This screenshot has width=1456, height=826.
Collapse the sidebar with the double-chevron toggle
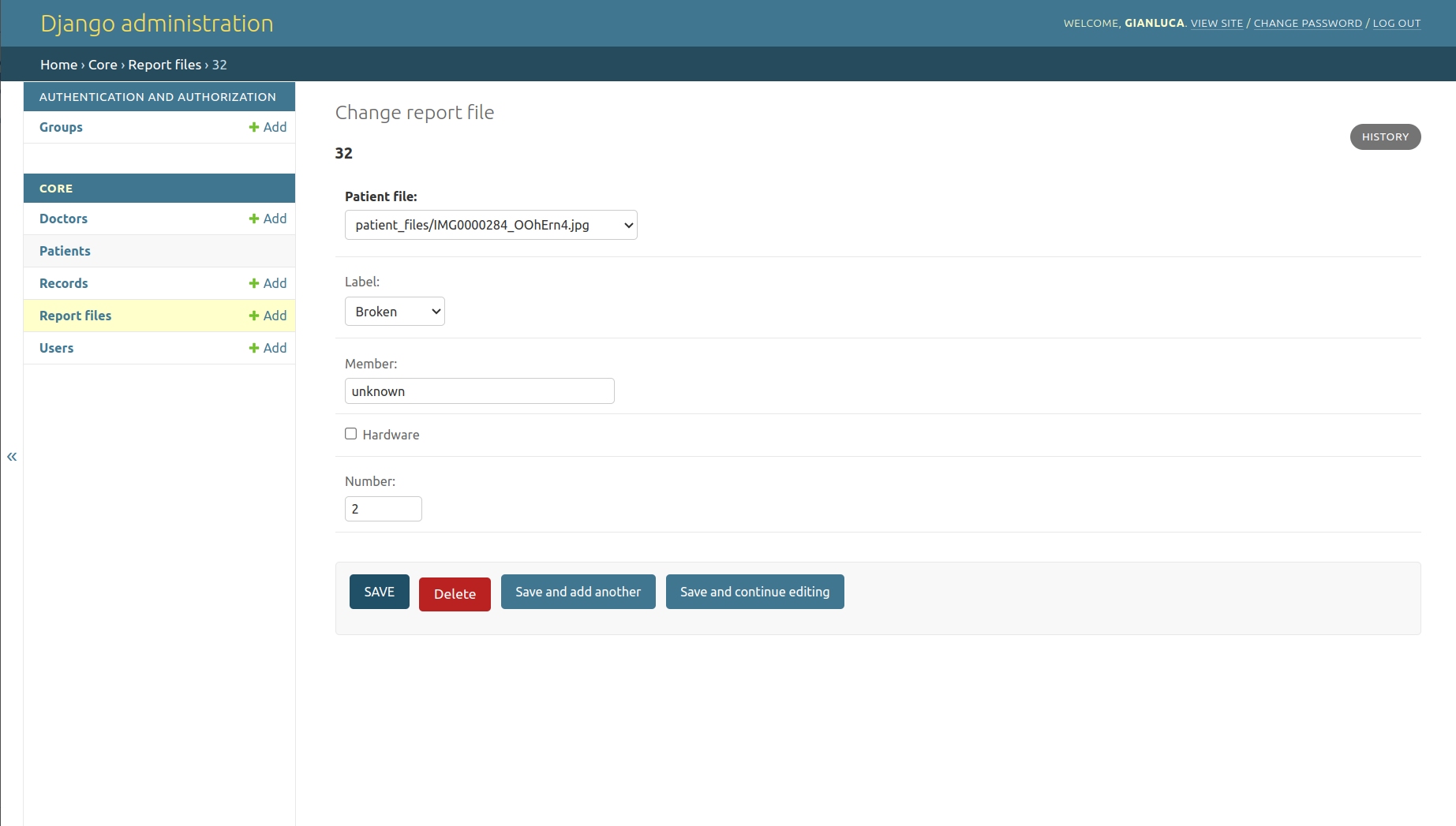pos(12,457)
